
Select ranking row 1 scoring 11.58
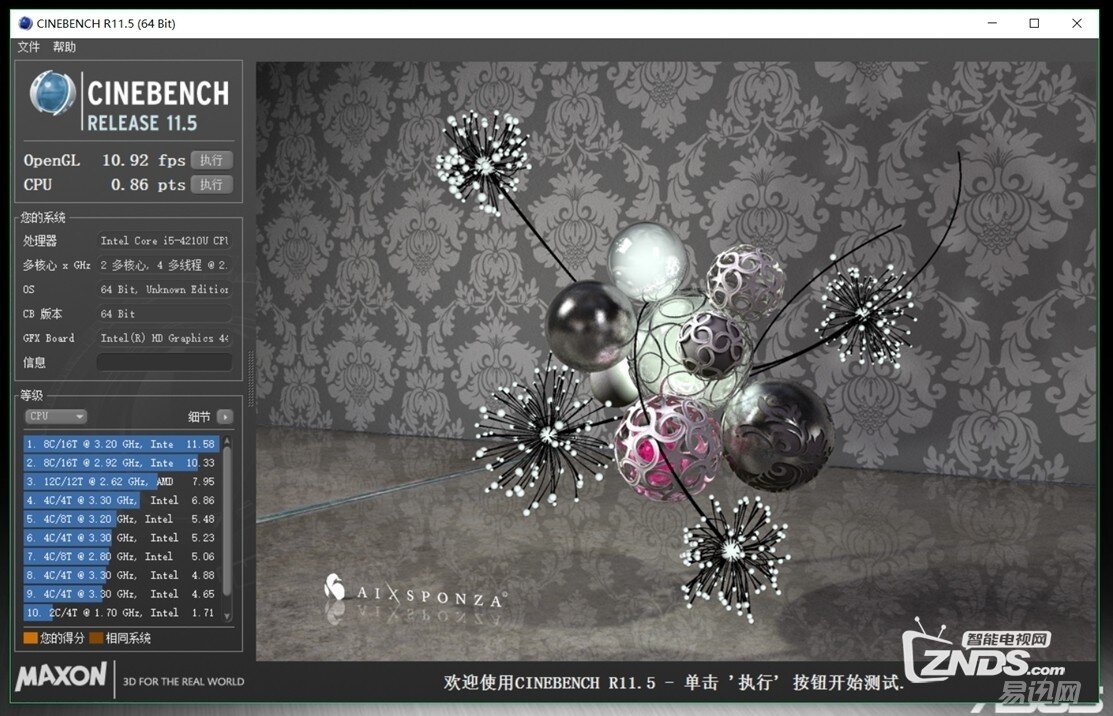click(121, 444)
